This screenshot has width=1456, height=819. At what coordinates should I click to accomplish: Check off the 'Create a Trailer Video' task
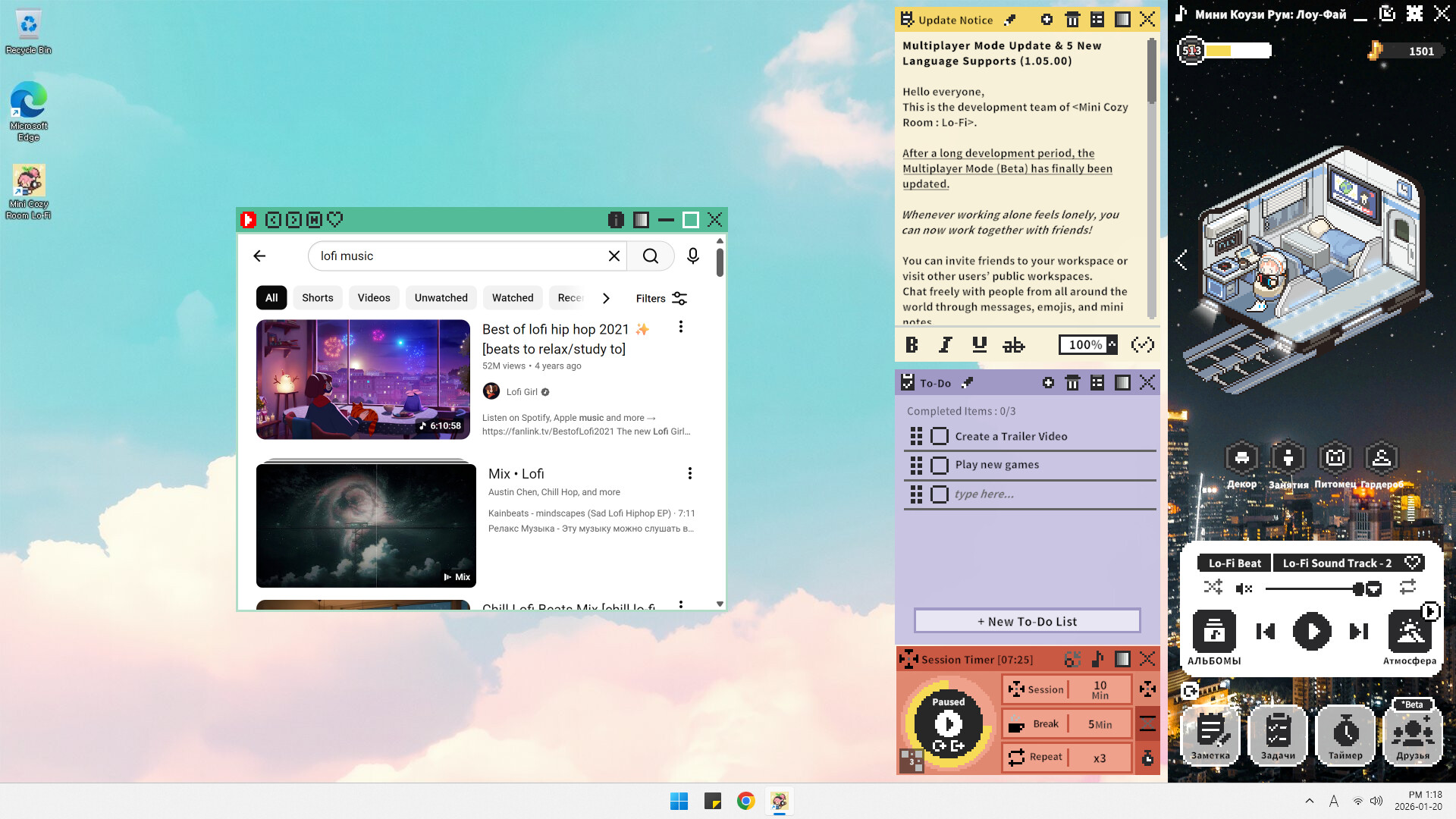point(940,436)
